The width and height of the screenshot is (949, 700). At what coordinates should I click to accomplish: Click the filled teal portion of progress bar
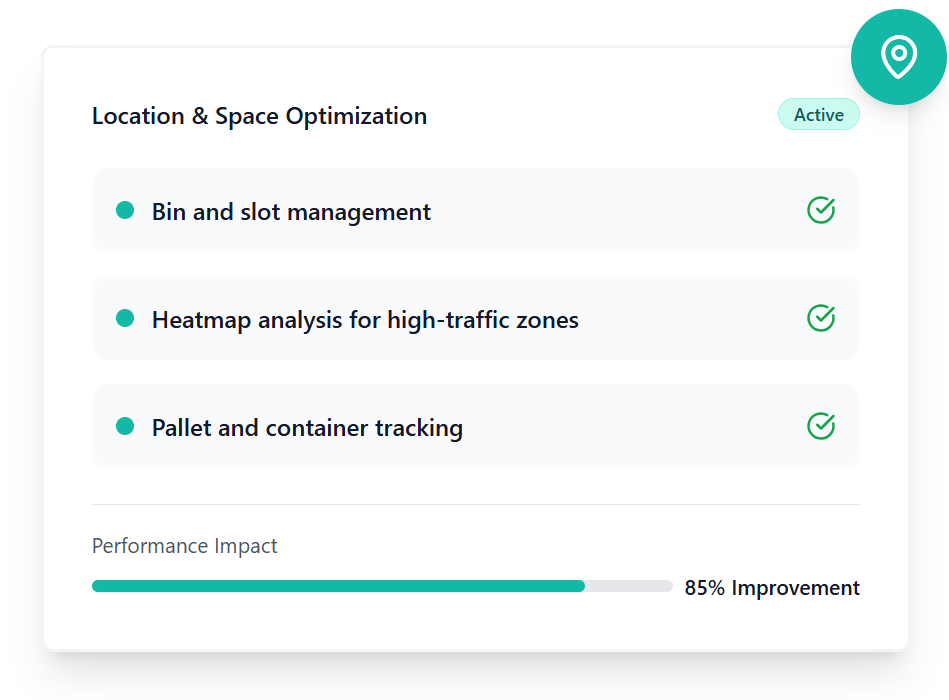(x=338, y=586)
